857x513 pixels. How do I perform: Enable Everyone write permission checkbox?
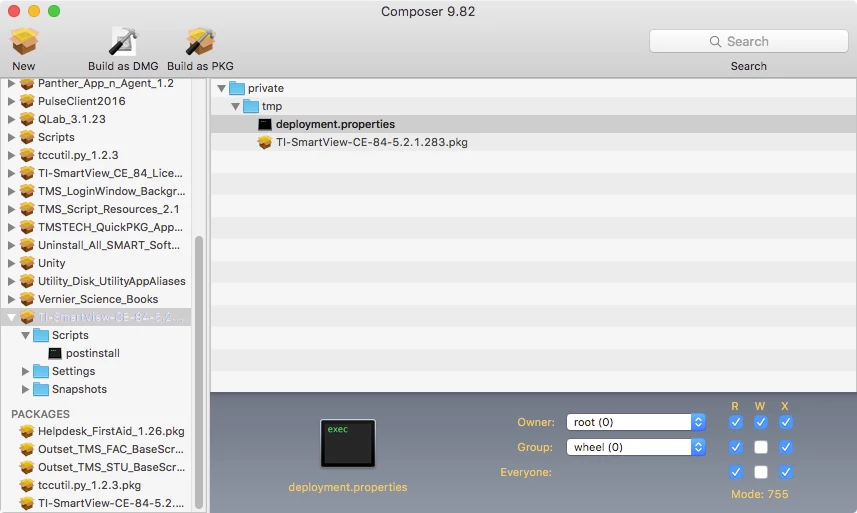761,472
